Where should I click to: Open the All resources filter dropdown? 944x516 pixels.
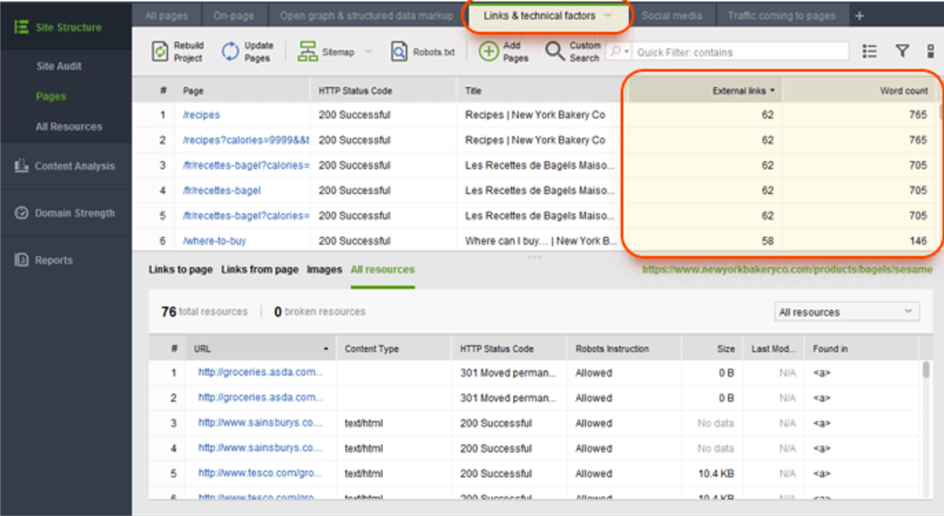click(846, 312)
